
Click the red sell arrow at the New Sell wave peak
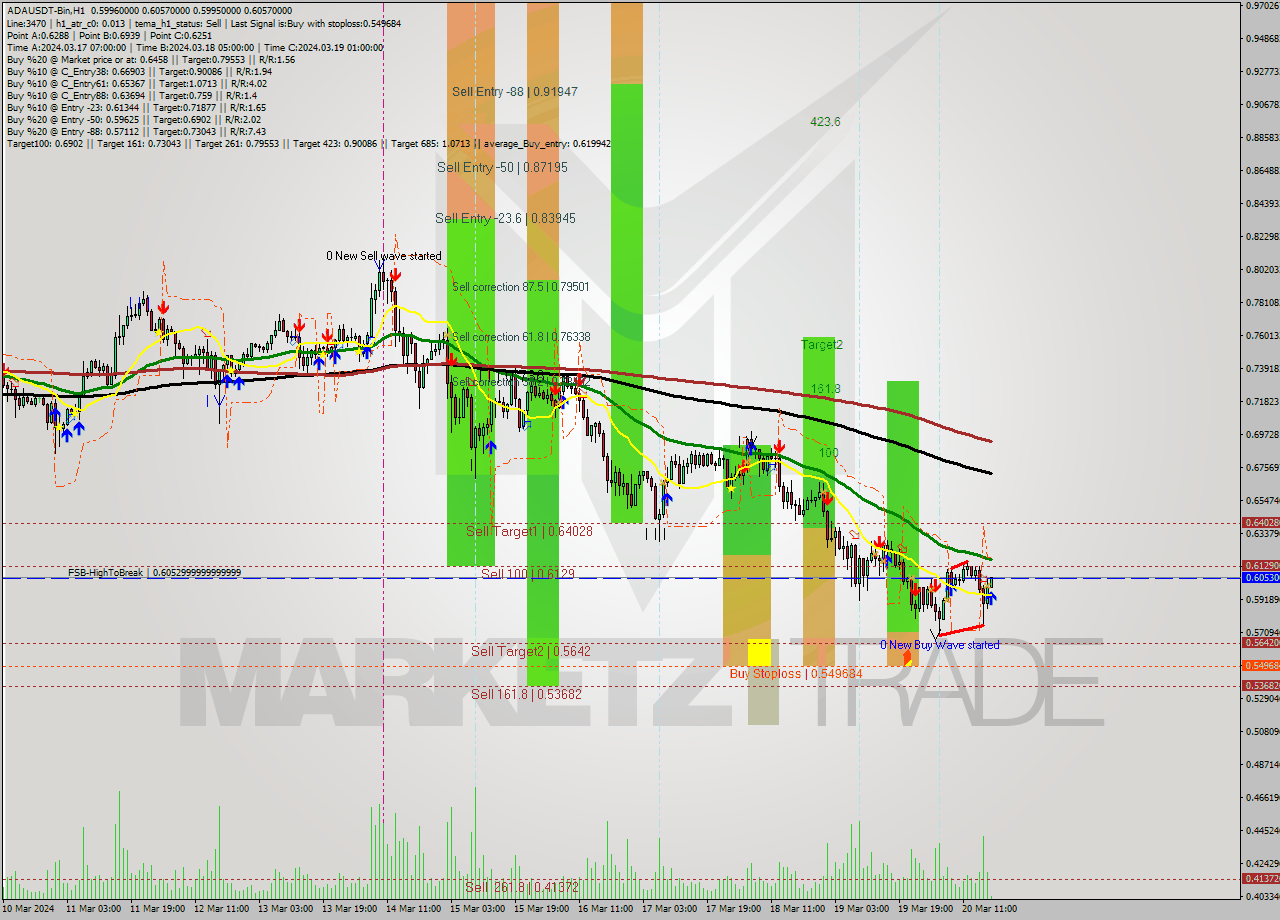click(x=396, y=274)
